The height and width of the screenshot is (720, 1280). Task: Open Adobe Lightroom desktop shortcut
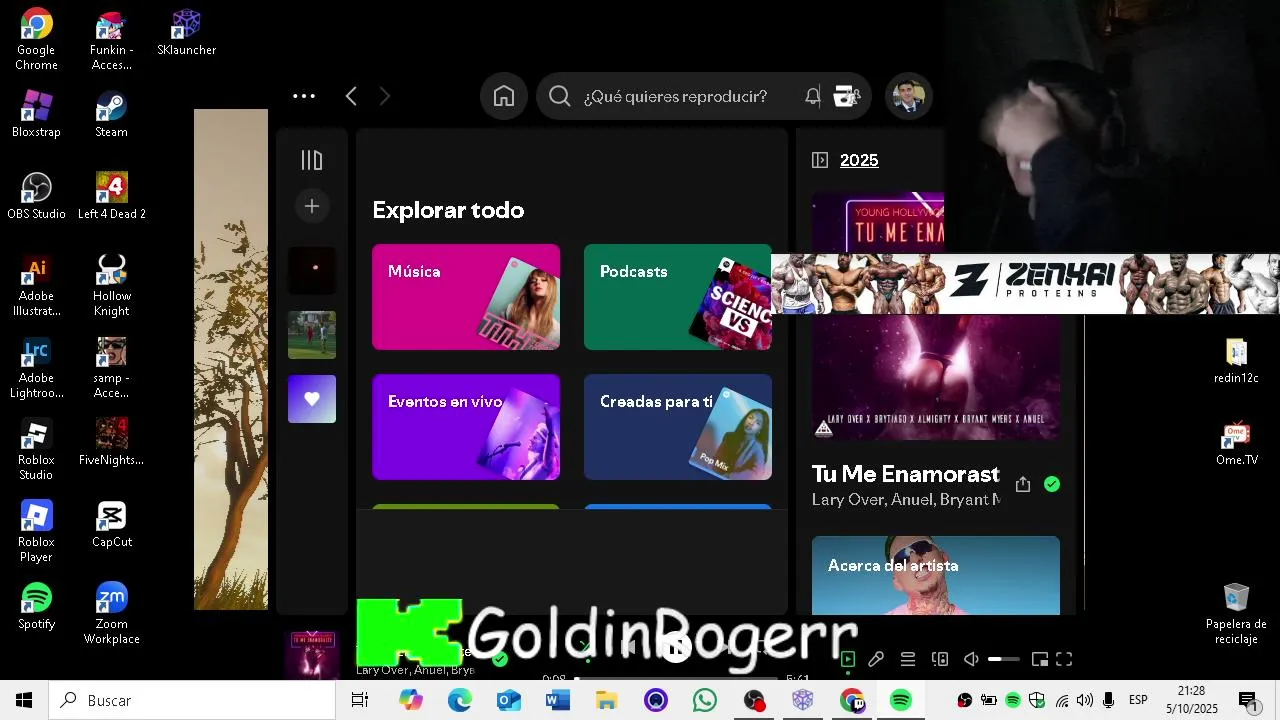tap(36, 368)
